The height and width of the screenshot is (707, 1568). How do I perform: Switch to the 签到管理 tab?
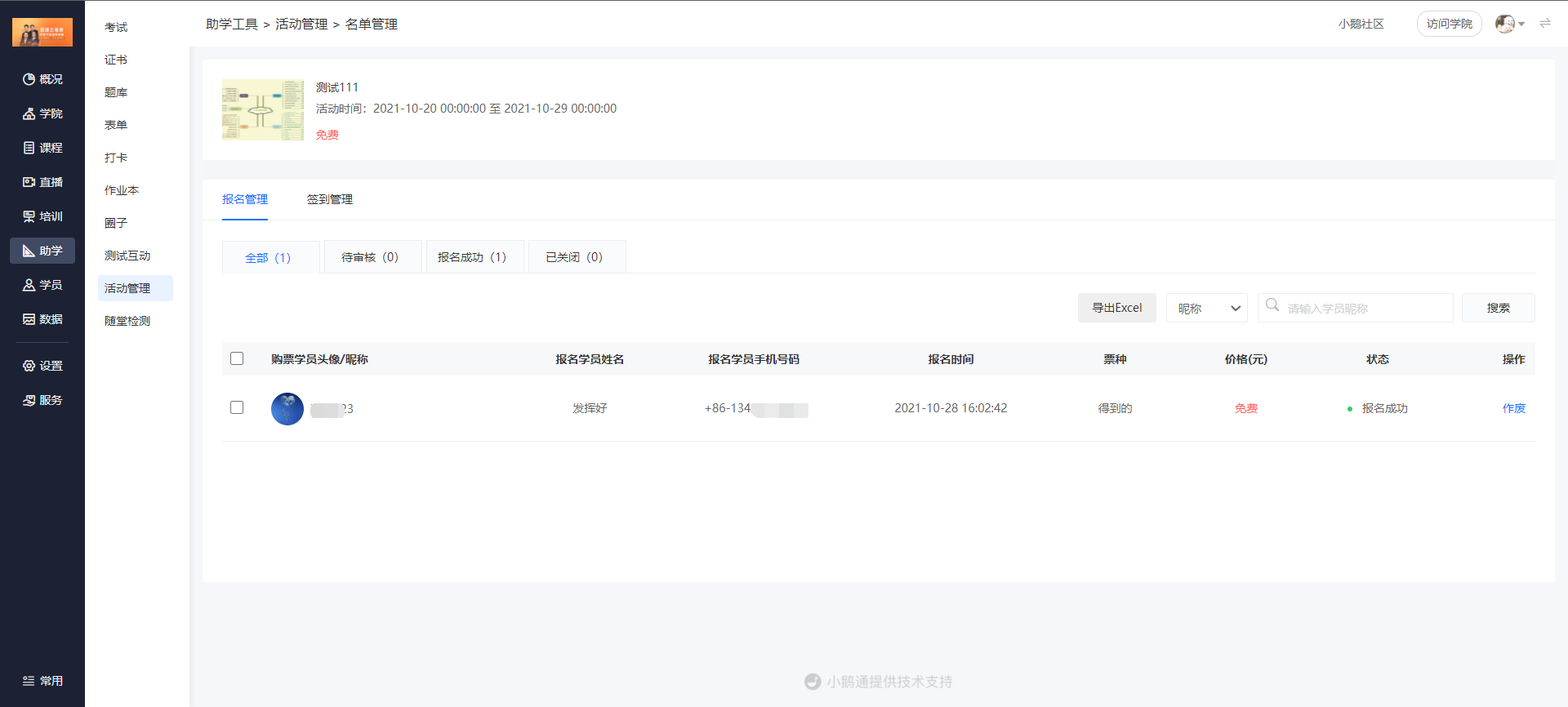pos(329,199)
